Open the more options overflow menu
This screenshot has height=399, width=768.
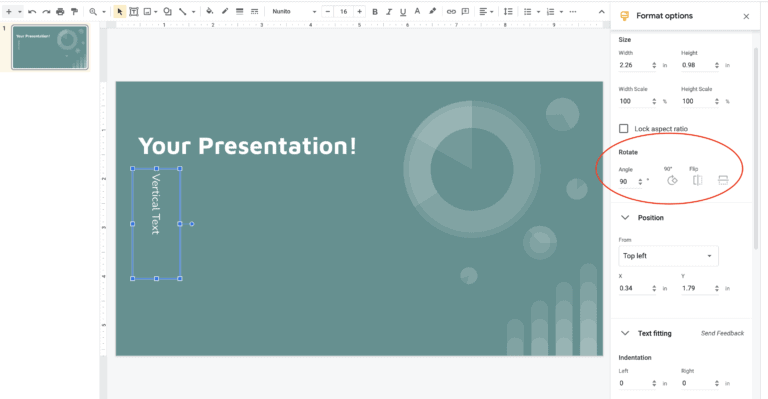(x=573, y=12)
